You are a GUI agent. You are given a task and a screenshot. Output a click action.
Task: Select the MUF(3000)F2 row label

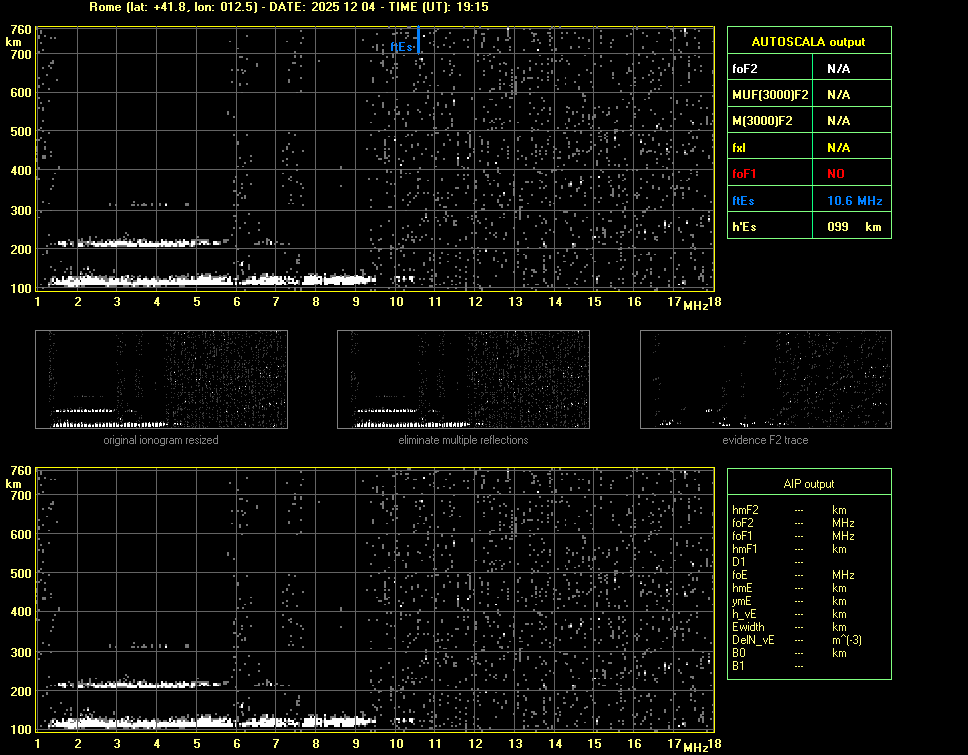(x=770, y=95)
